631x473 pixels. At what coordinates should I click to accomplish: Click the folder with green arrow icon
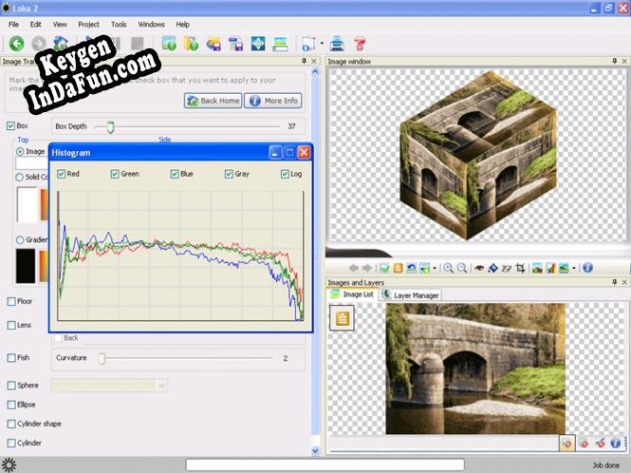(x=191, y=43)
